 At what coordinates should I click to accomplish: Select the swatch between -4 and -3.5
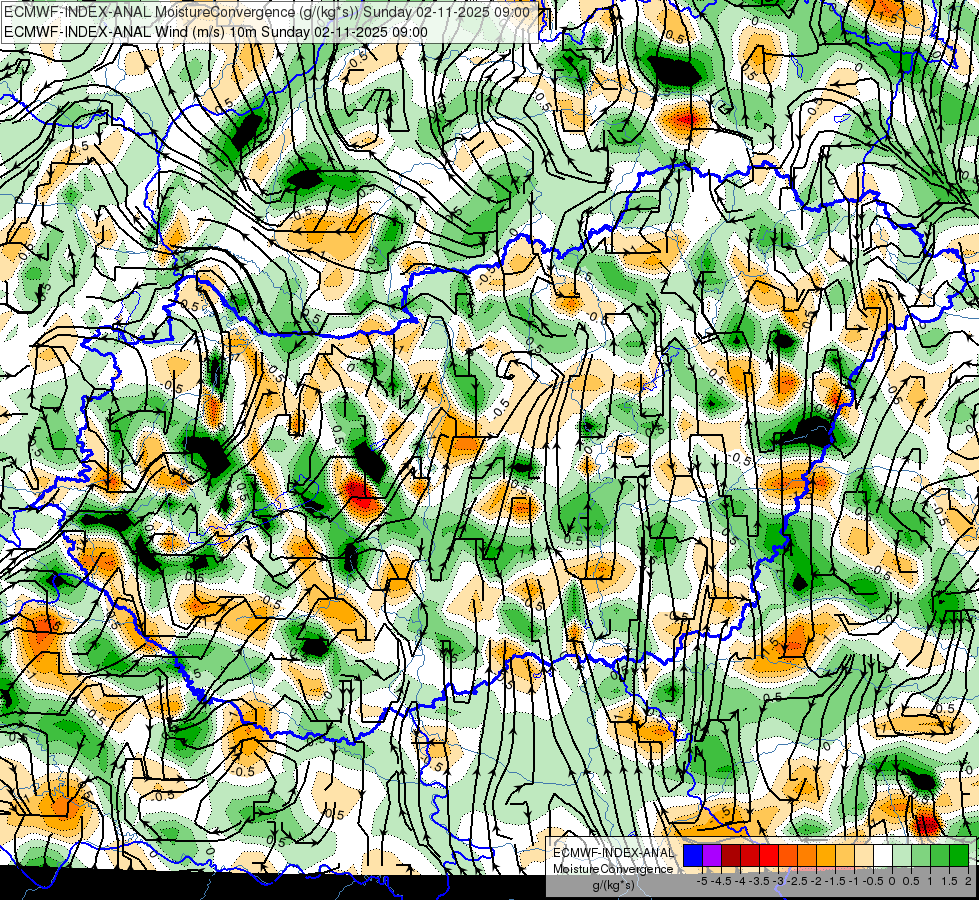click(x=750, y=855)
